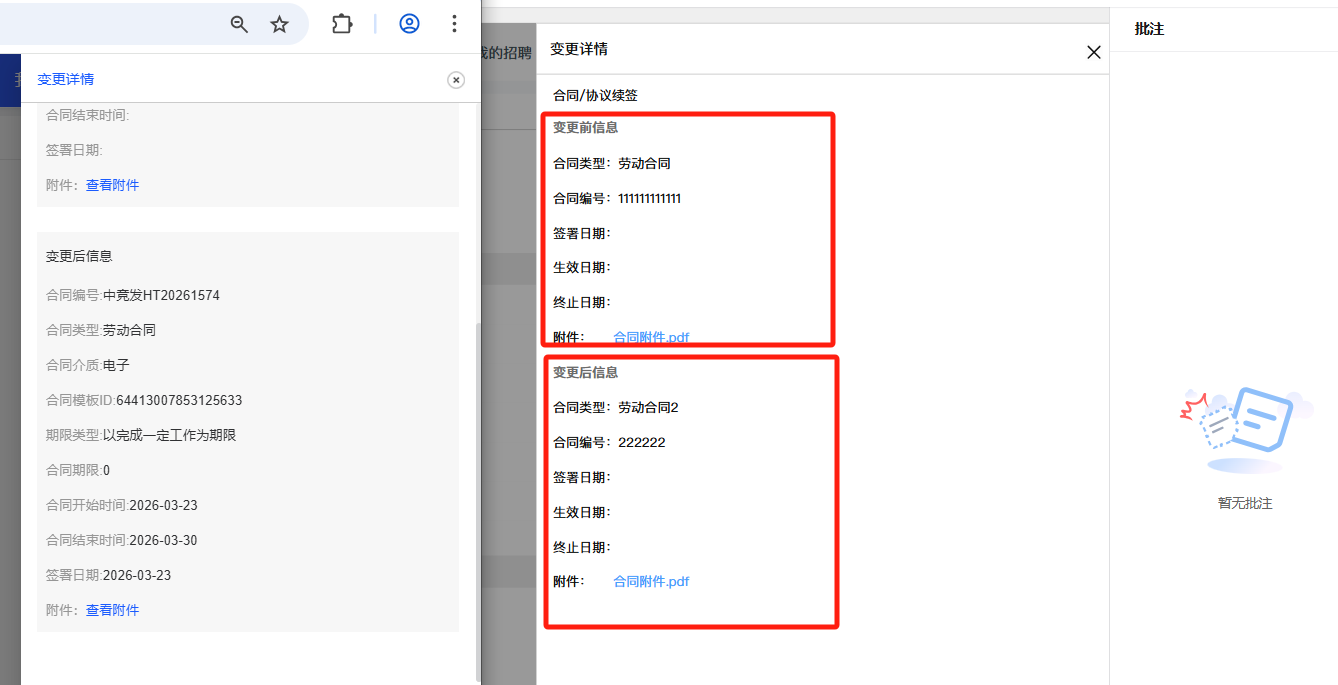Select contract number 中竟发HT20261574

pos(161,295)
